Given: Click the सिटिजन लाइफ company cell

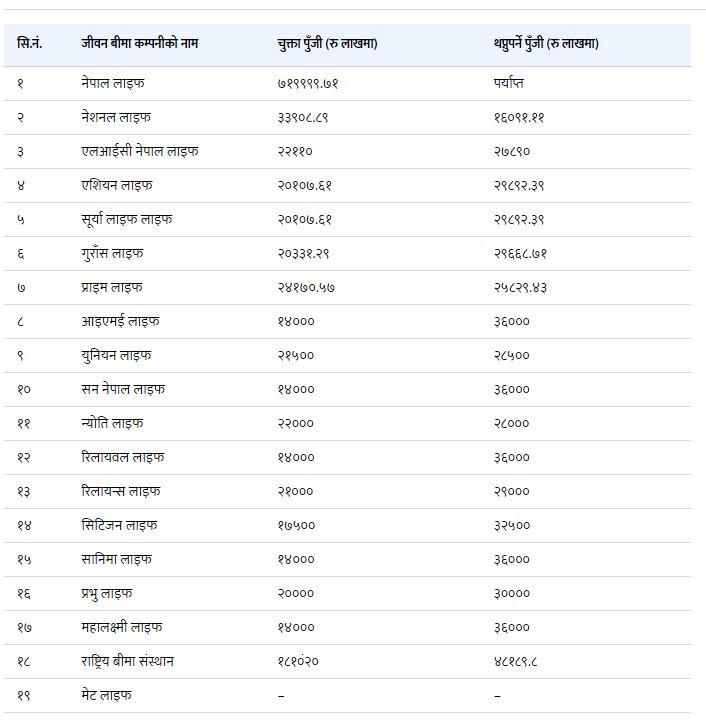Looking at the screenshot, I should 119,525.
